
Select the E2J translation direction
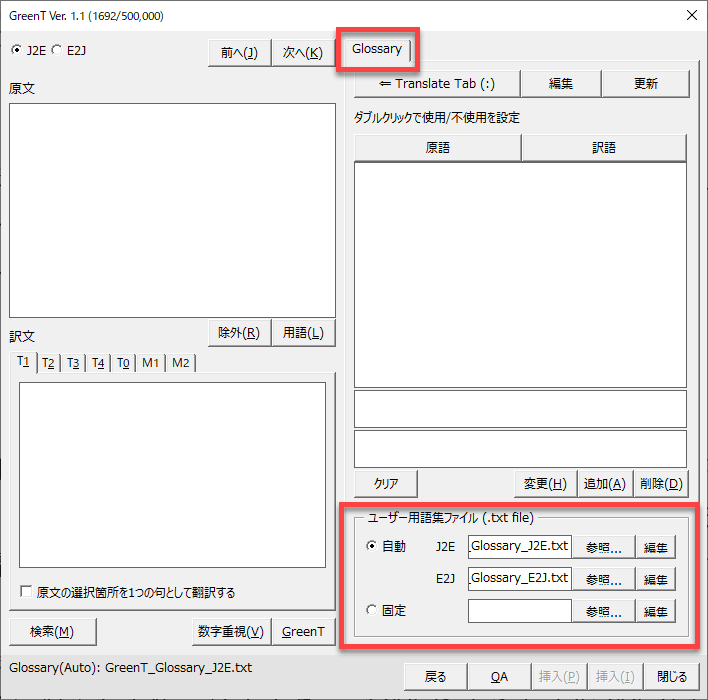click(57, 50)
